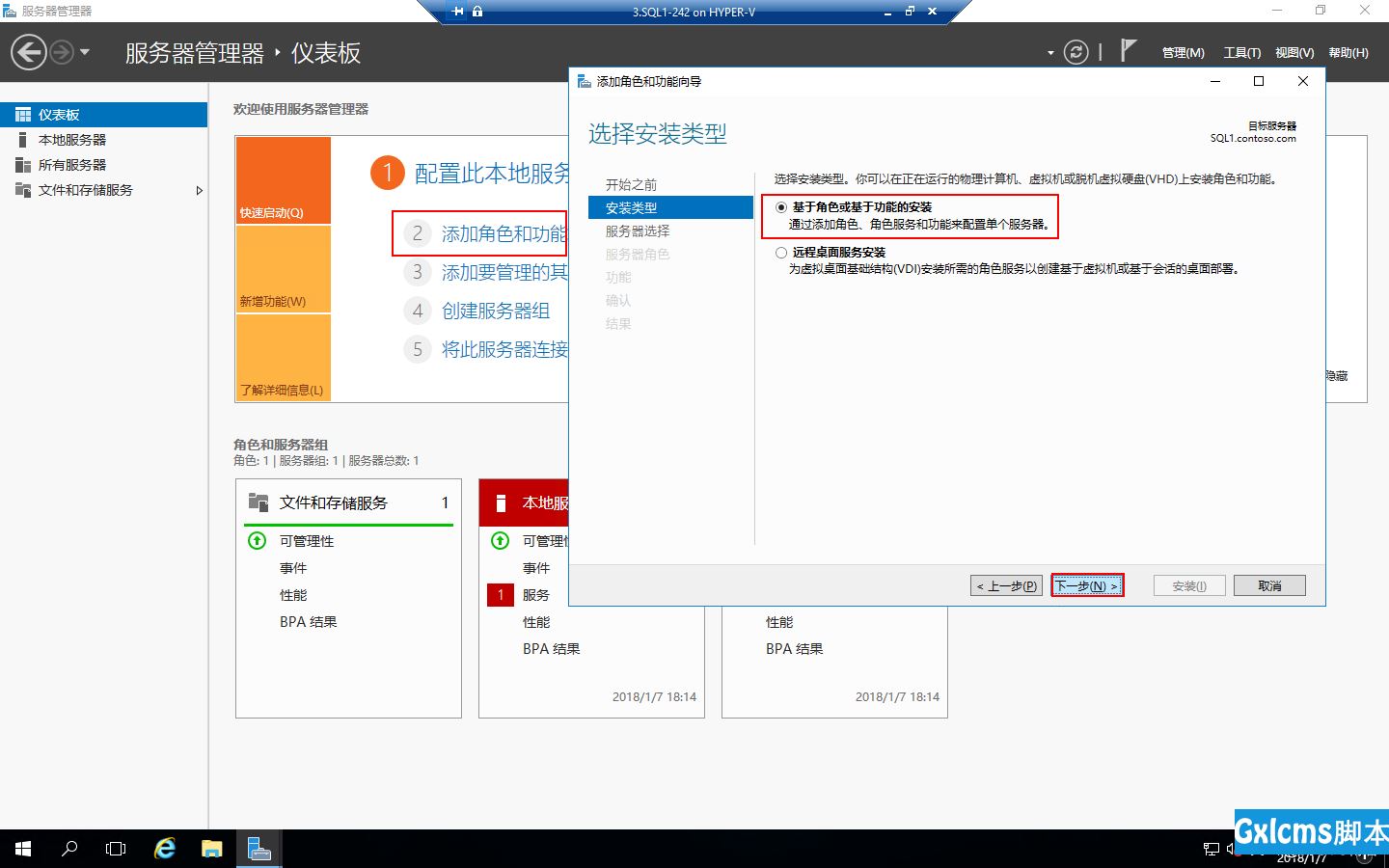Click green 可管理性 icon in 本地服务器 tile

tap(500, 540)
